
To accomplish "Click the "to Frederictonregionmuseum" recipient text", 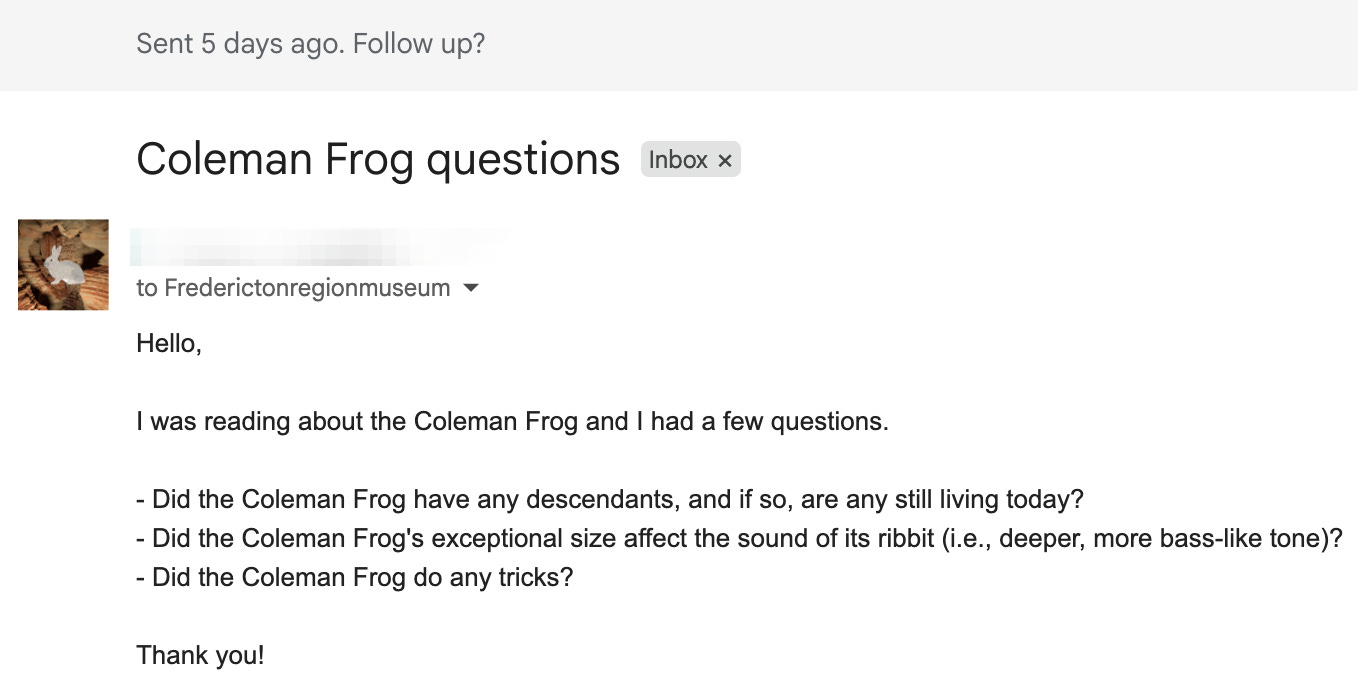I will pos(293,288).
